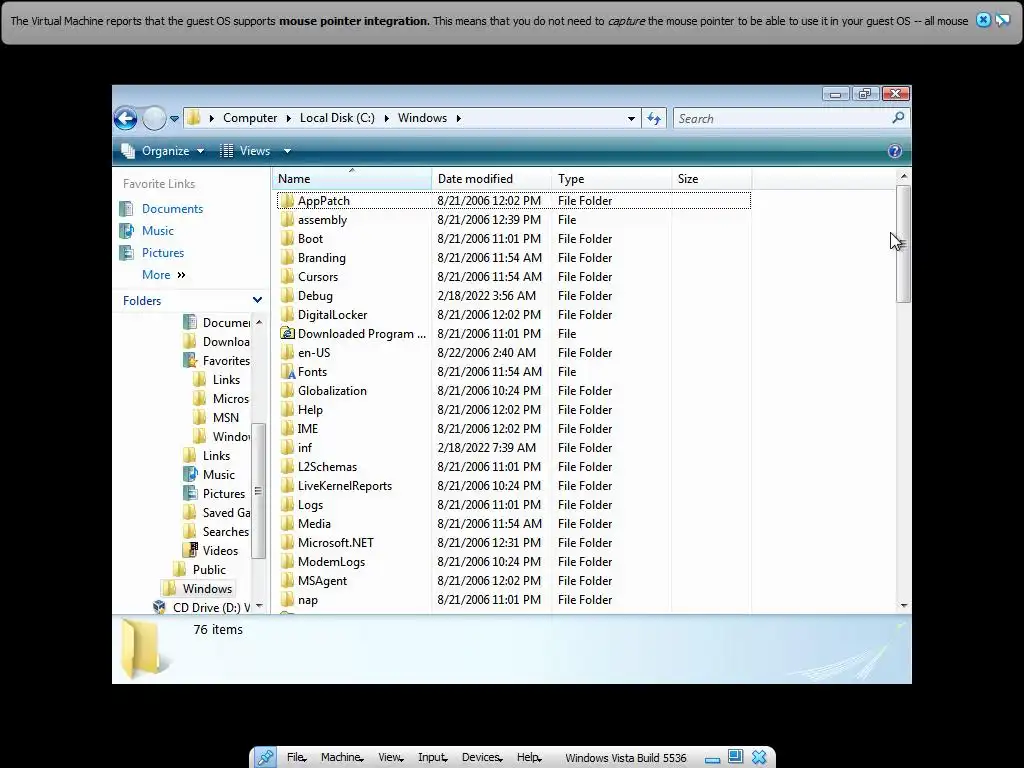The width and height of the screenshot is (1024, 768).
Task: Open Music favorite link
Action: [158, 231]
